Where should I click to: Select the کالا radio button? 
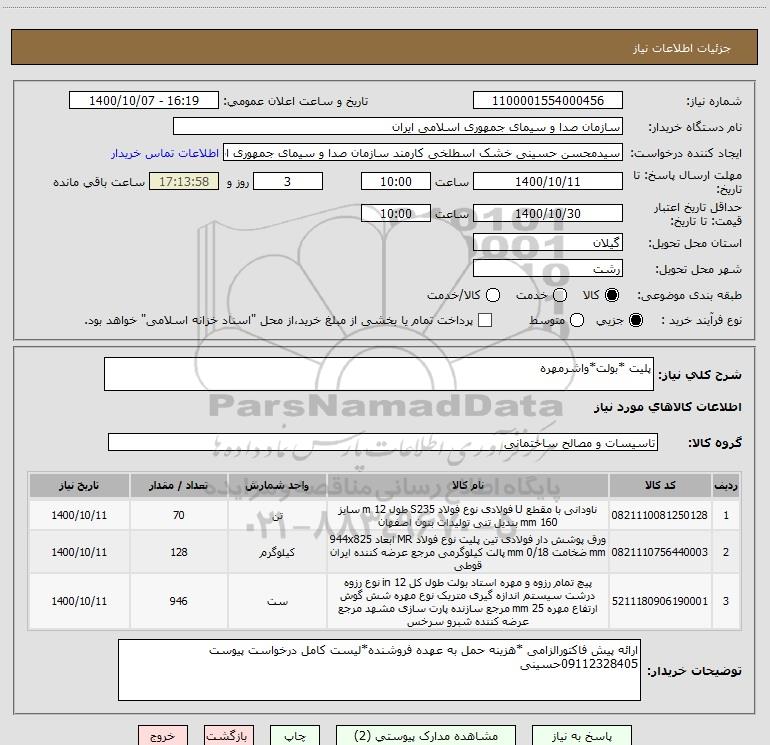[x=611, y=295]
